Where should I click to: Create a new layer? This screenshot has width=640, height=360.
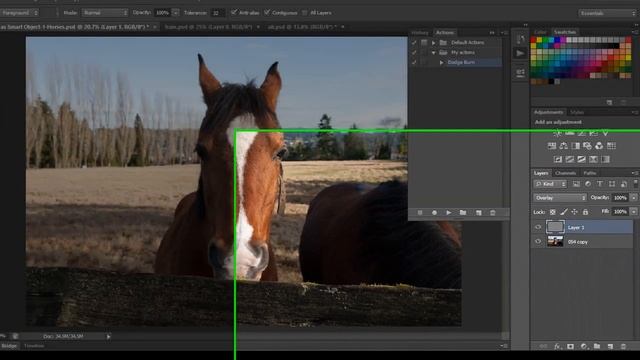[610, 346]
